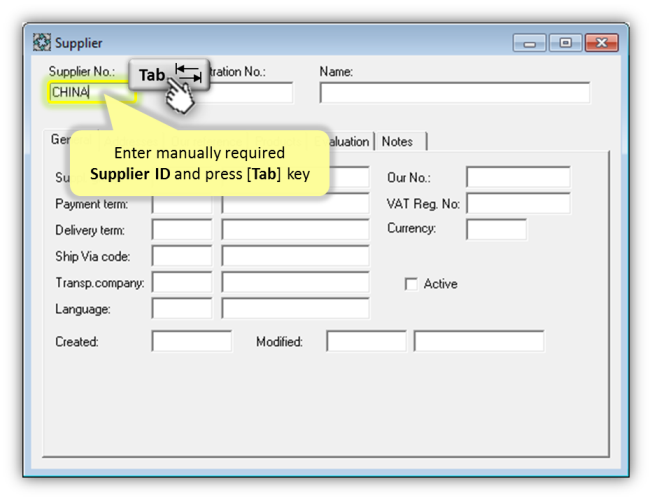The width and height of the screenshot is (652, 500).
Task: Toggle the Active checkbox
Action: click(411, 284)
